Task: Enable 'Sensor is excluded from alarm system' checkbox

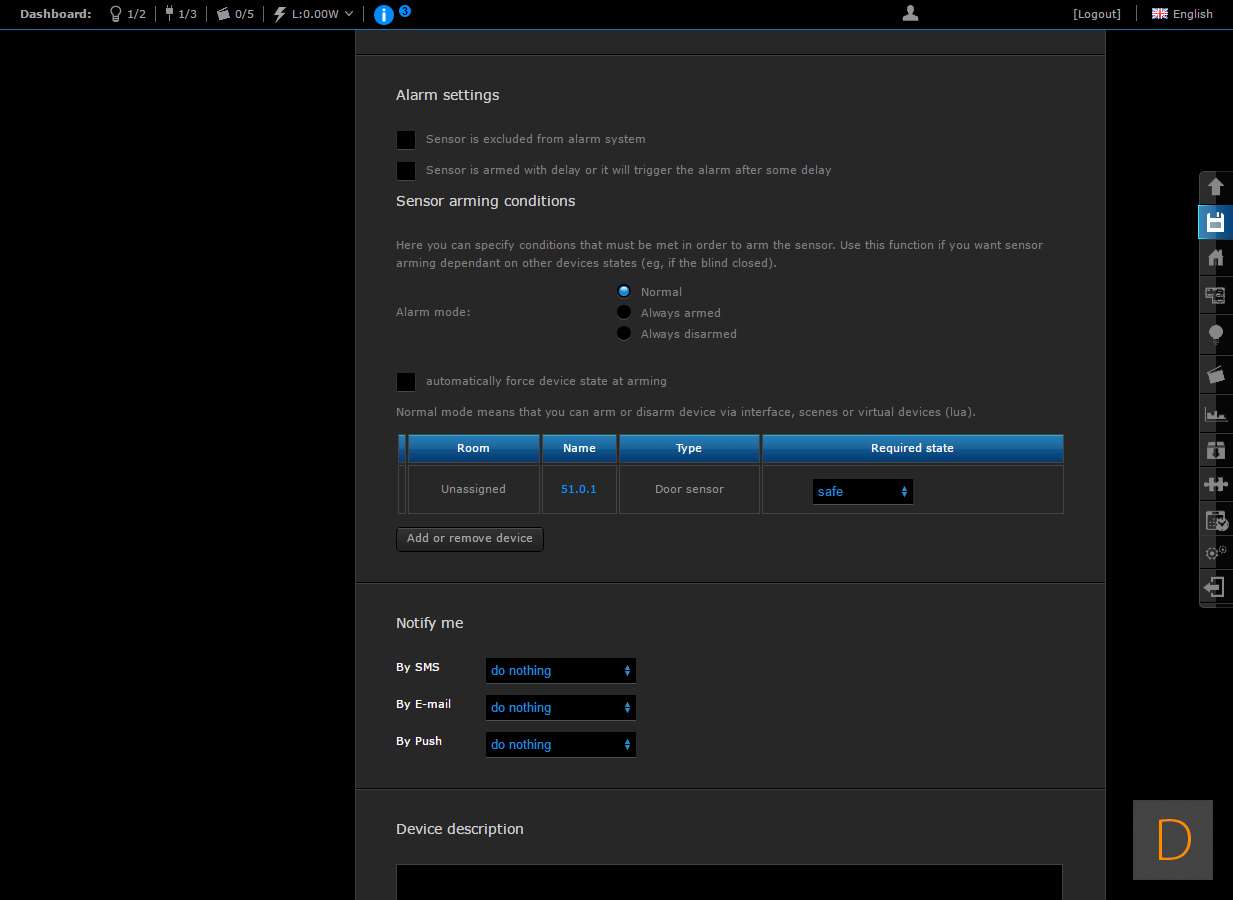Action: pos(406,140)
